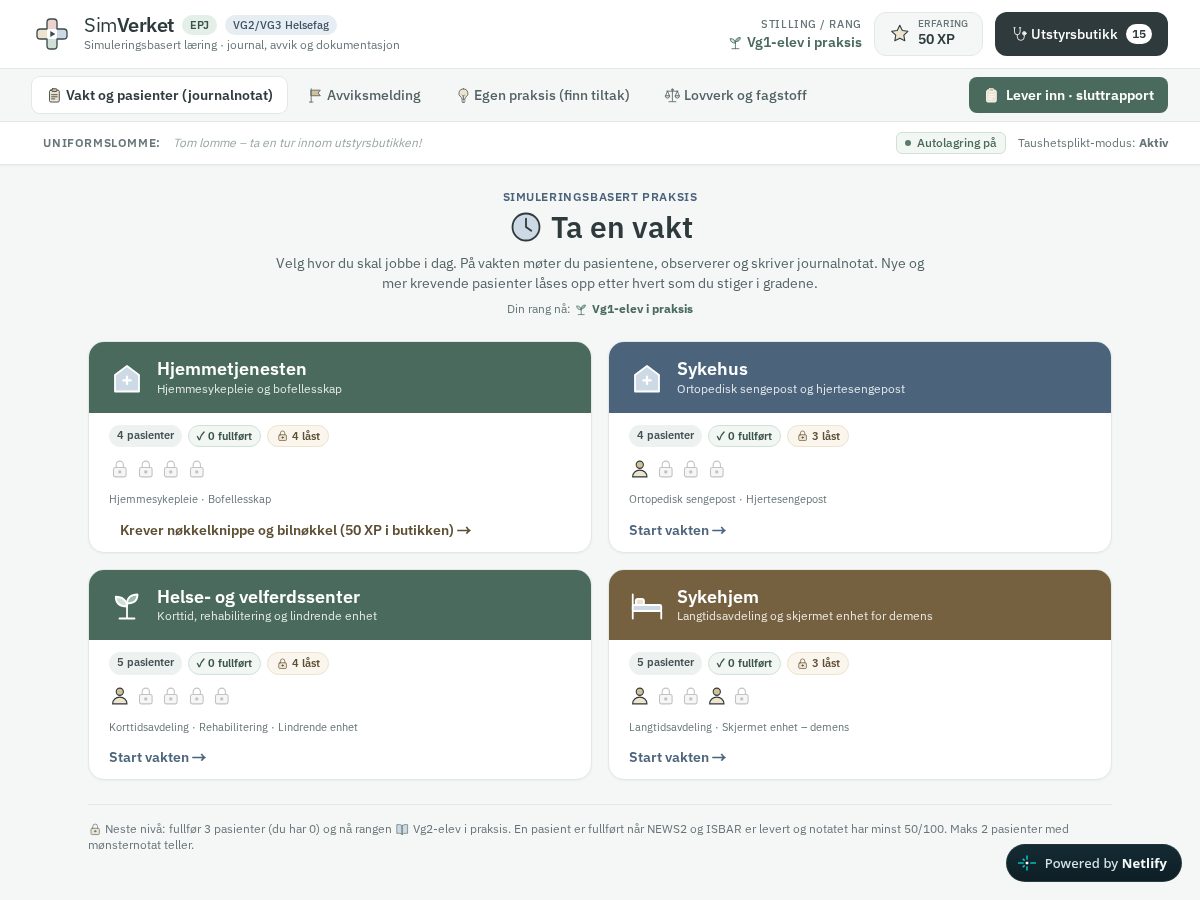Click last locked patient in Helse- og velferdssenter
The width and height of the screenshot is (1200, 900).
222,696
